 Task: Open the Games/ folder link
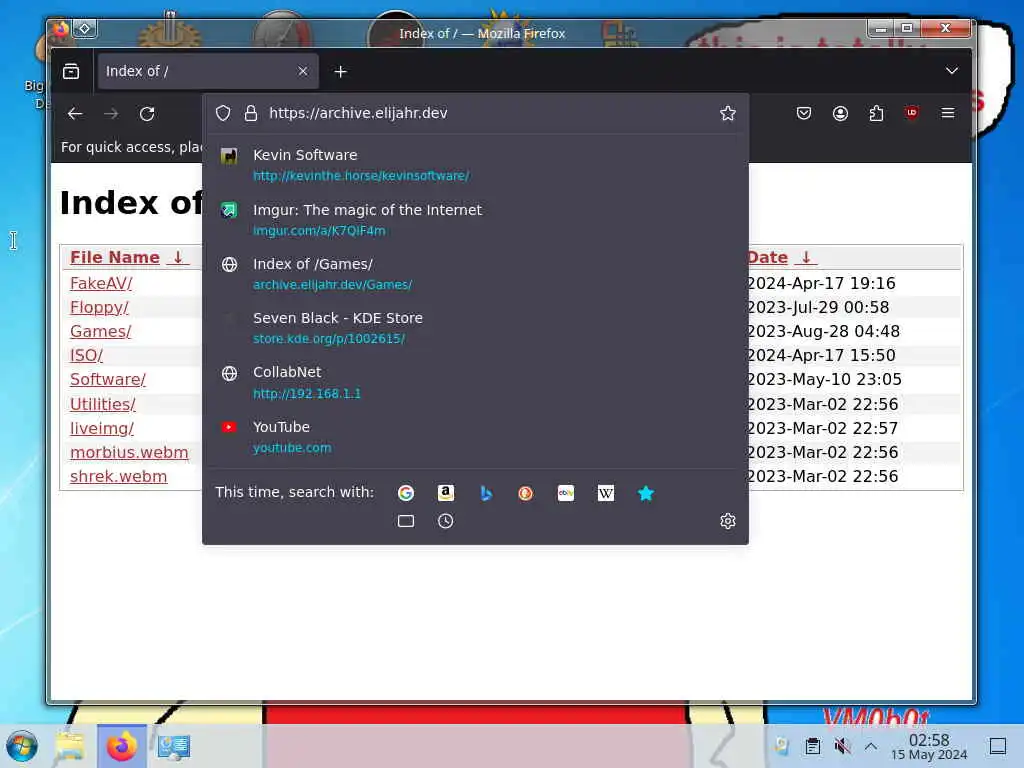pos(101,331)
